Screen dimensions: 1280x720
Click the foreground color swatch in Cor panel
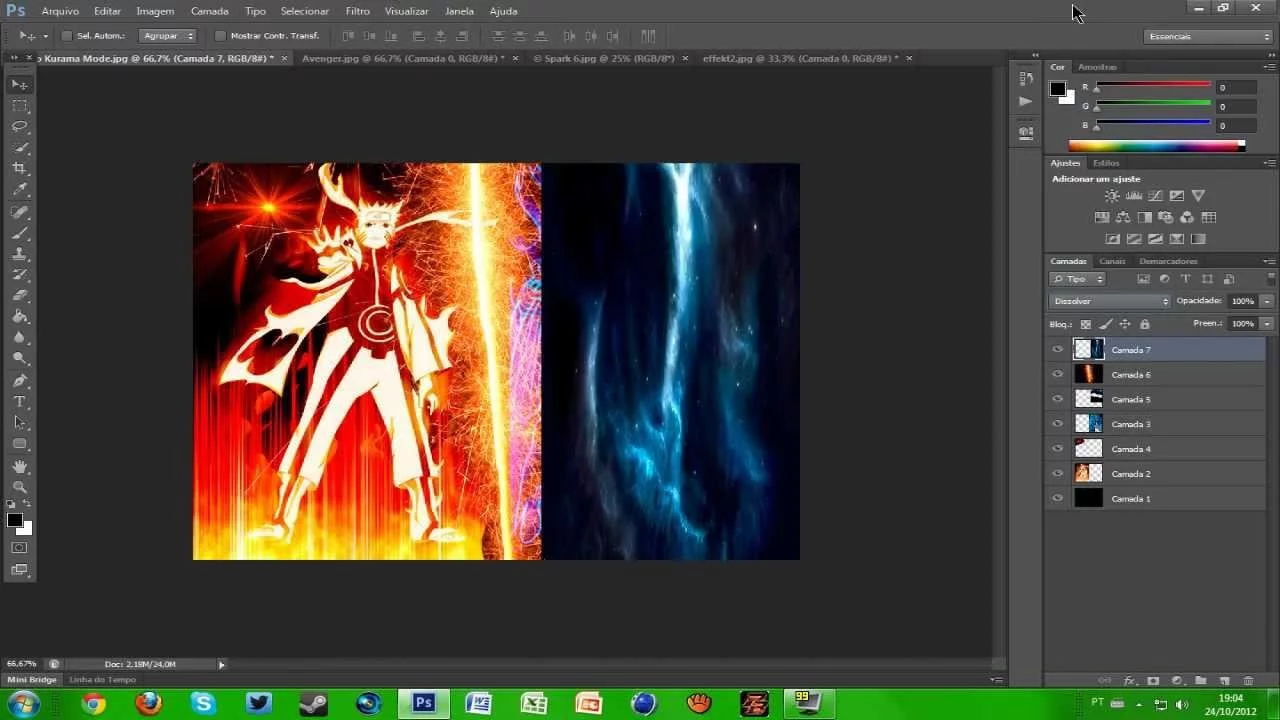coord(1057,88)
